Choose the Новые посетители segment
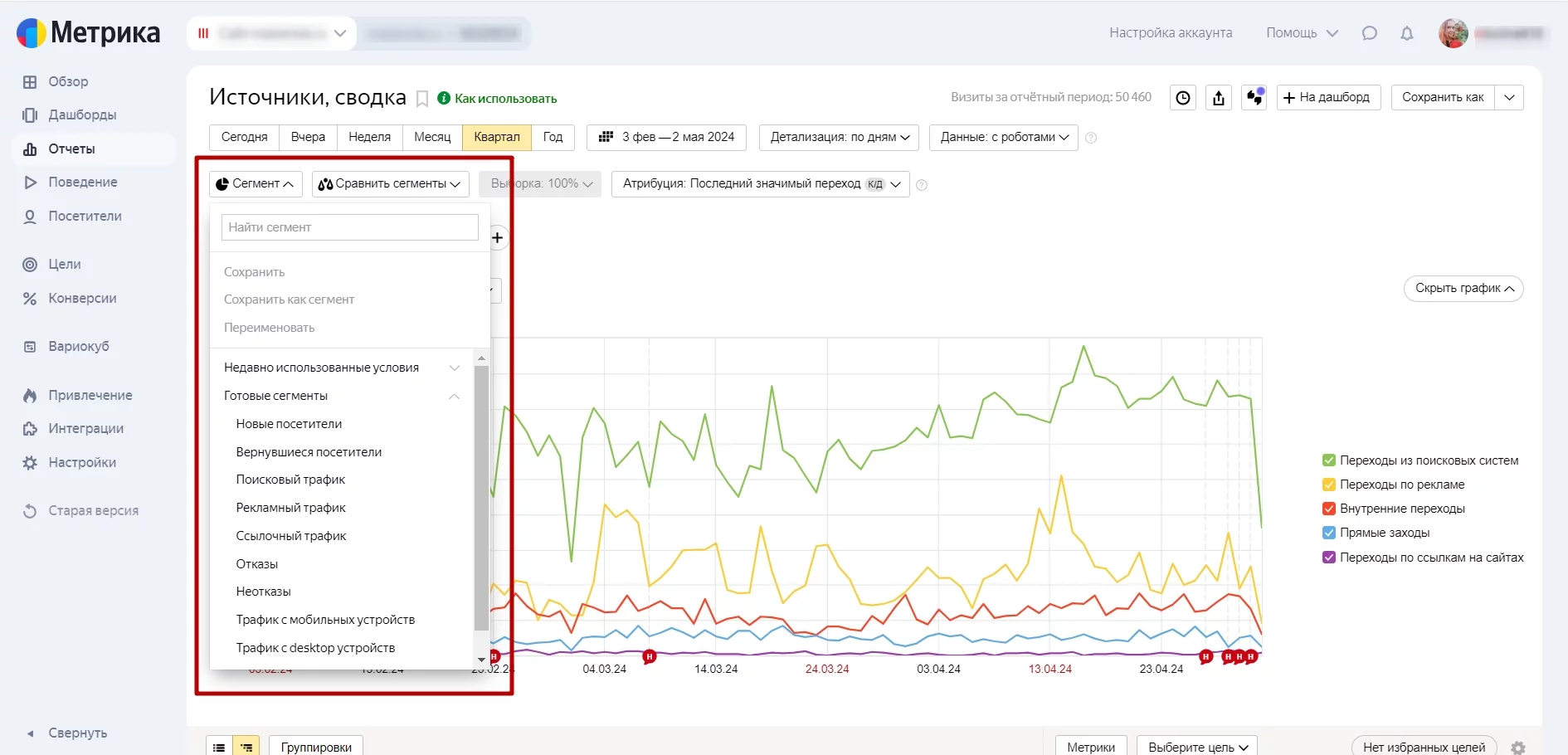Viewport: 1568px width, 755px height. (289, 424)
